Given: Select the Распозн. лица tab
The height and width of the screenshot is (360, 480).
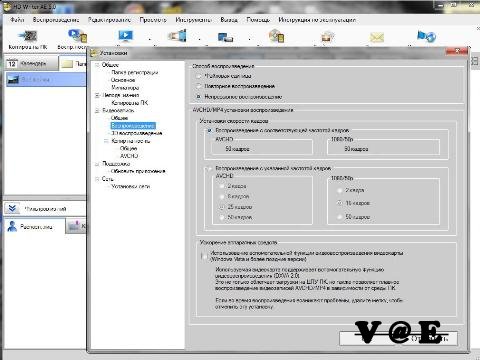Looking at the screenshot, I should tap(34, 227).
